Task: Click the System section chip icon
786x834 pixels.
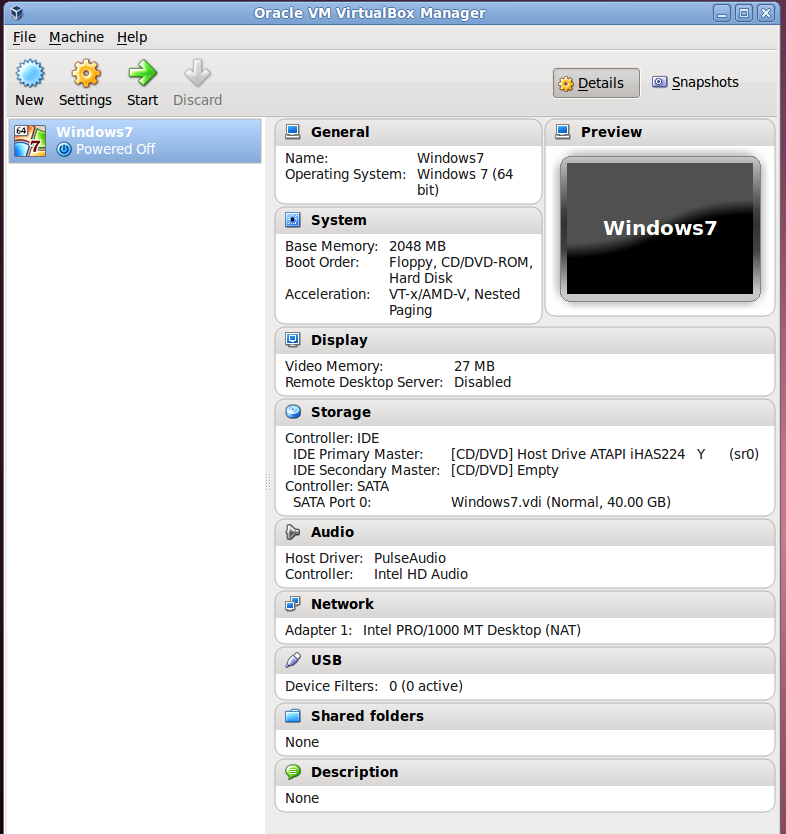Action: pyautogui.click(x=292, y=220)
